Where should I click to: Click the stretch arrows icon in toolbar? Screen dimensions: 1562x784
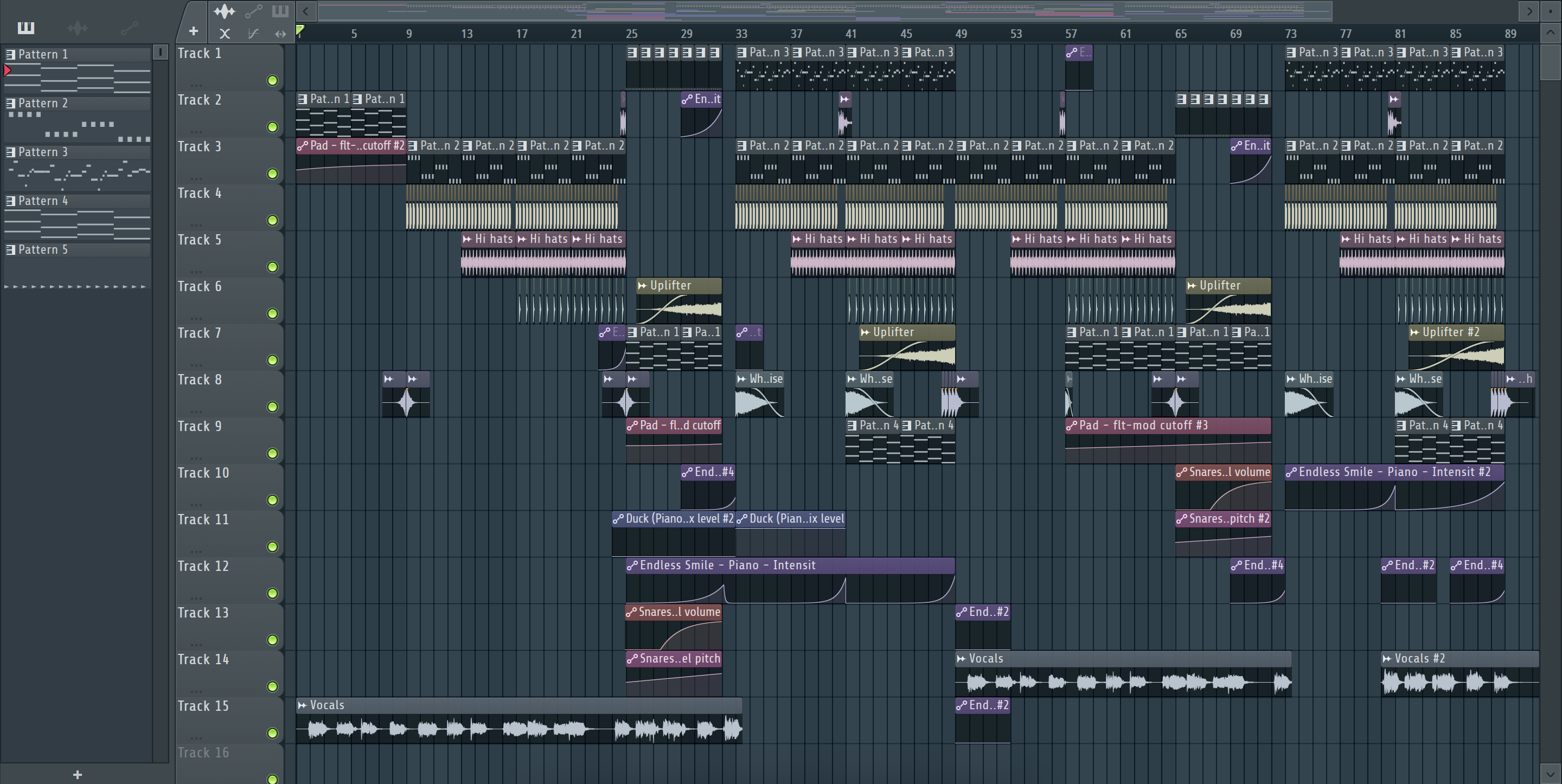tap(280, 34)
